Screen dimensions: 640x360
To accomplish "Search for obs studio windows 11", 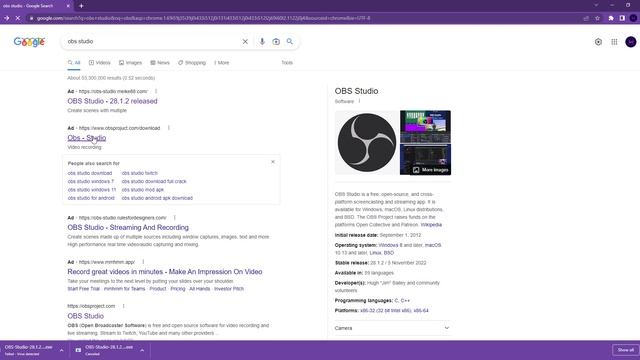I will click(92, 190).
